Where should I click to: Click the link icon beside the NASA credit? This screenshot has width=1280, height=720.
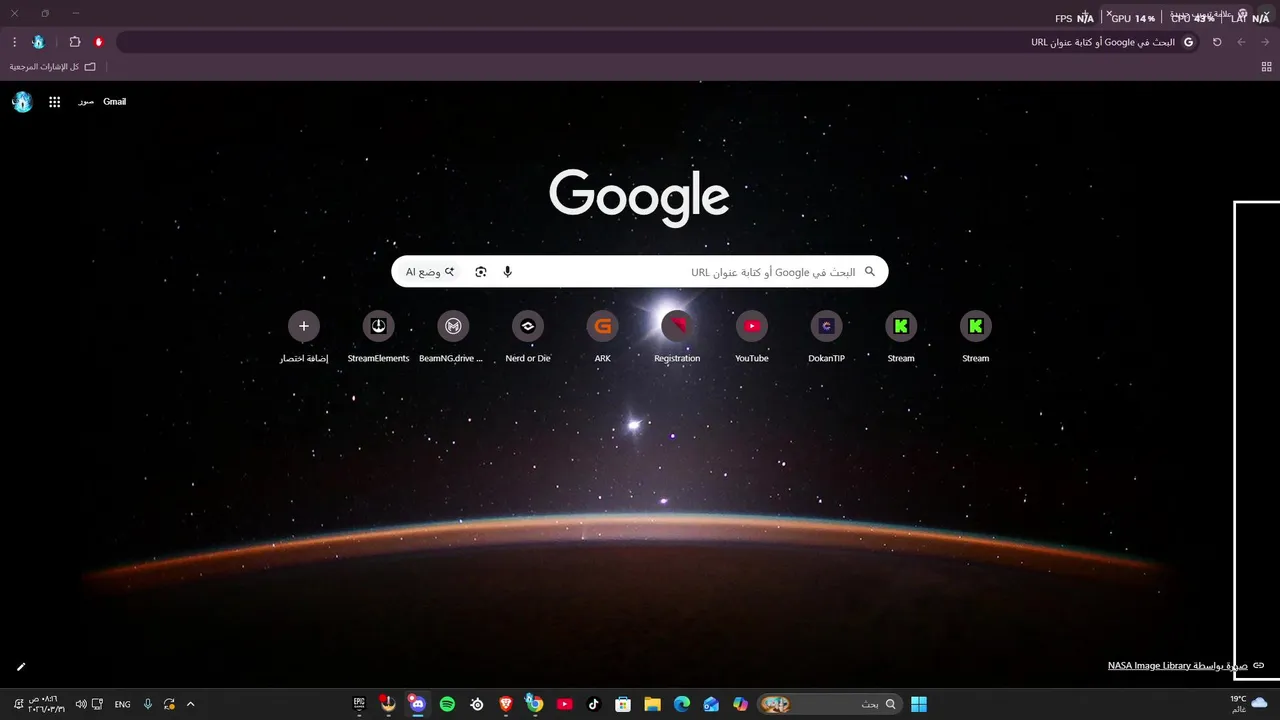1259,666
